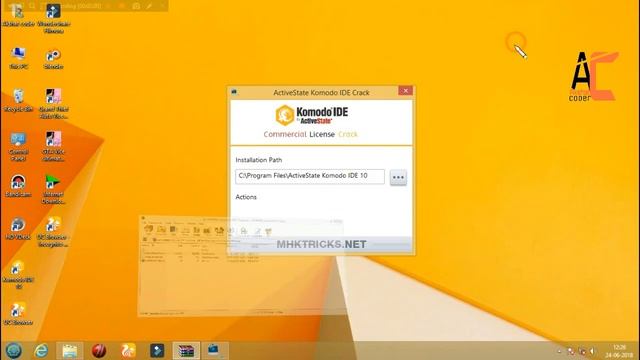The image size is (640, 360).
Task: Open File Explorer from the taskbar
Action: tap(70, 351)
